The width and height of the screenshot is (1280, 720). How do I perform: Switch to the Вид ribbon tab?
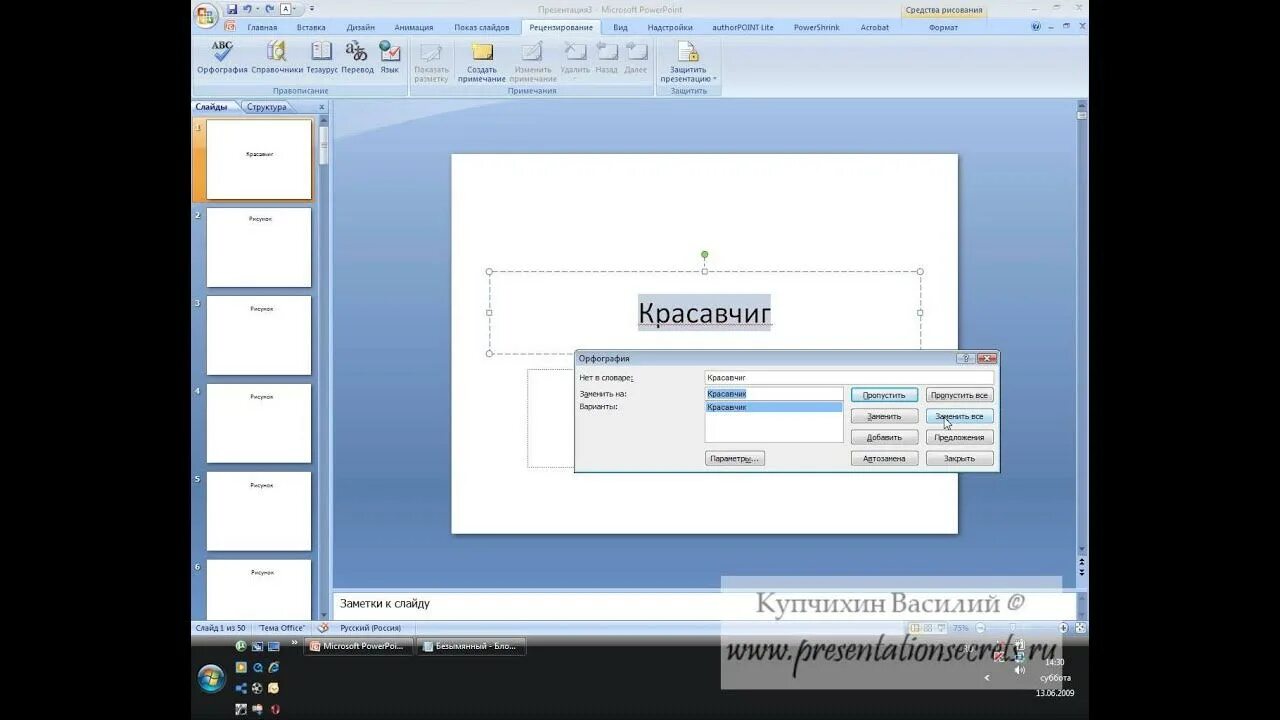coord(620,27)
